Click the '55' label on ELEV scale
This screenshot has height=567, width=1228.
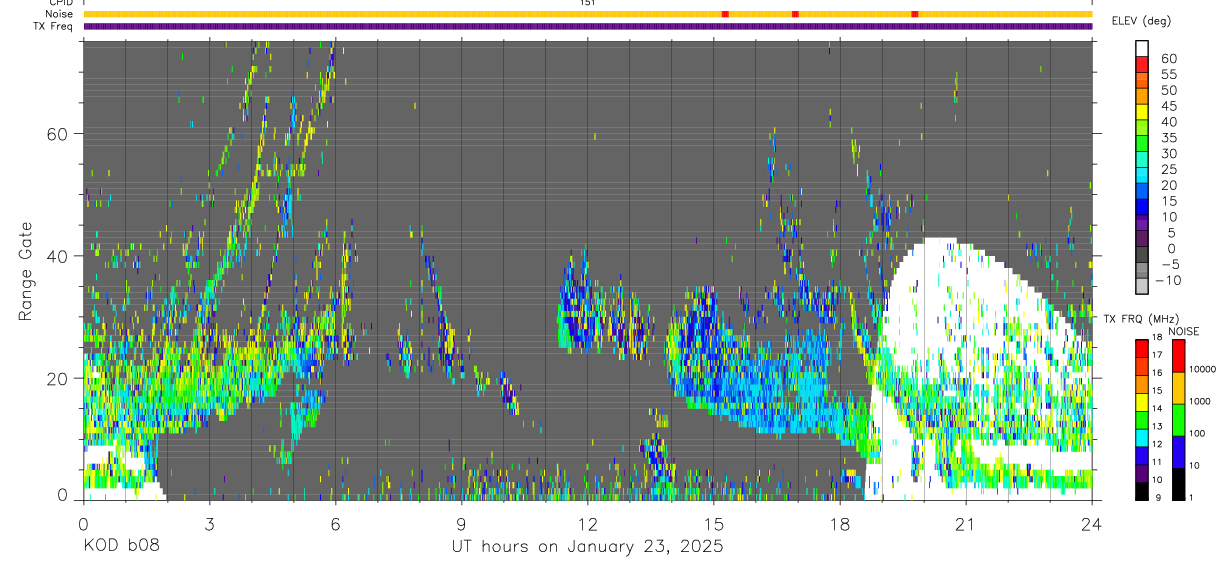pyautogui.click(x=1168, y=74)
